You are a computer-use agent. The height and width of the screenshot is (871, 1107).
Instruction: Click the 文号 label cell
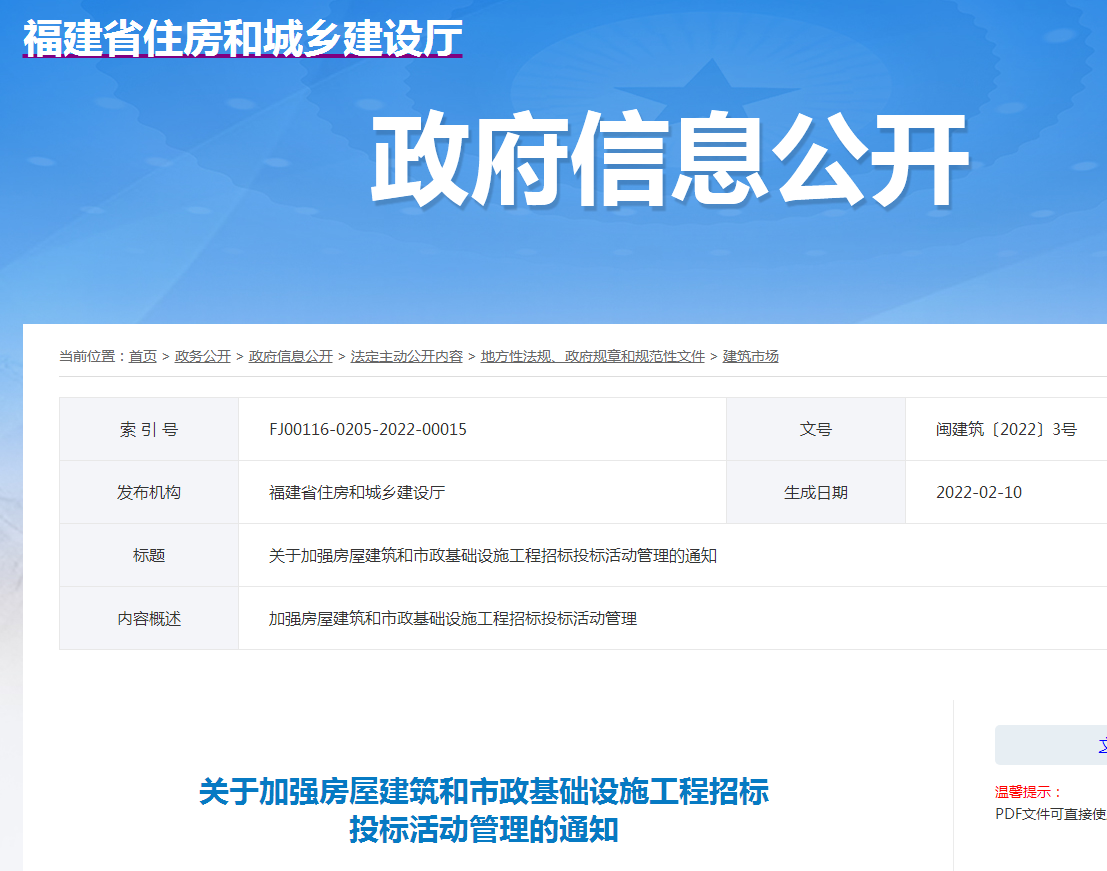[816, 429]
